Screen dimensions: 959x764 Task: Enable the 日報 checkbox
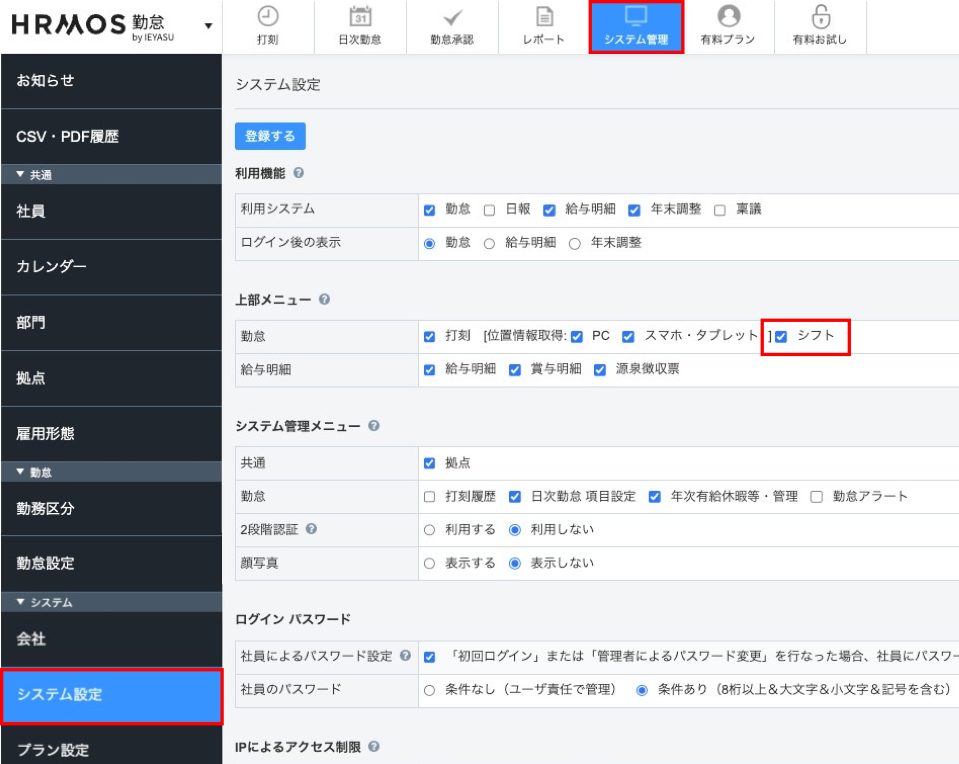point(490,210)
